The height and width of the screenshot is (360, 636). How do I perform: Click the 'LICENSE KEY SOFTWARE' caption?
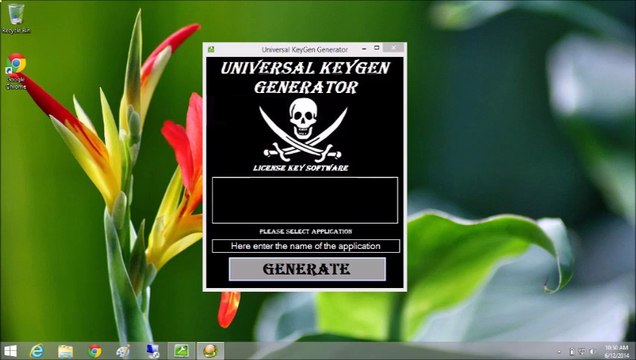tap(301, 168)
